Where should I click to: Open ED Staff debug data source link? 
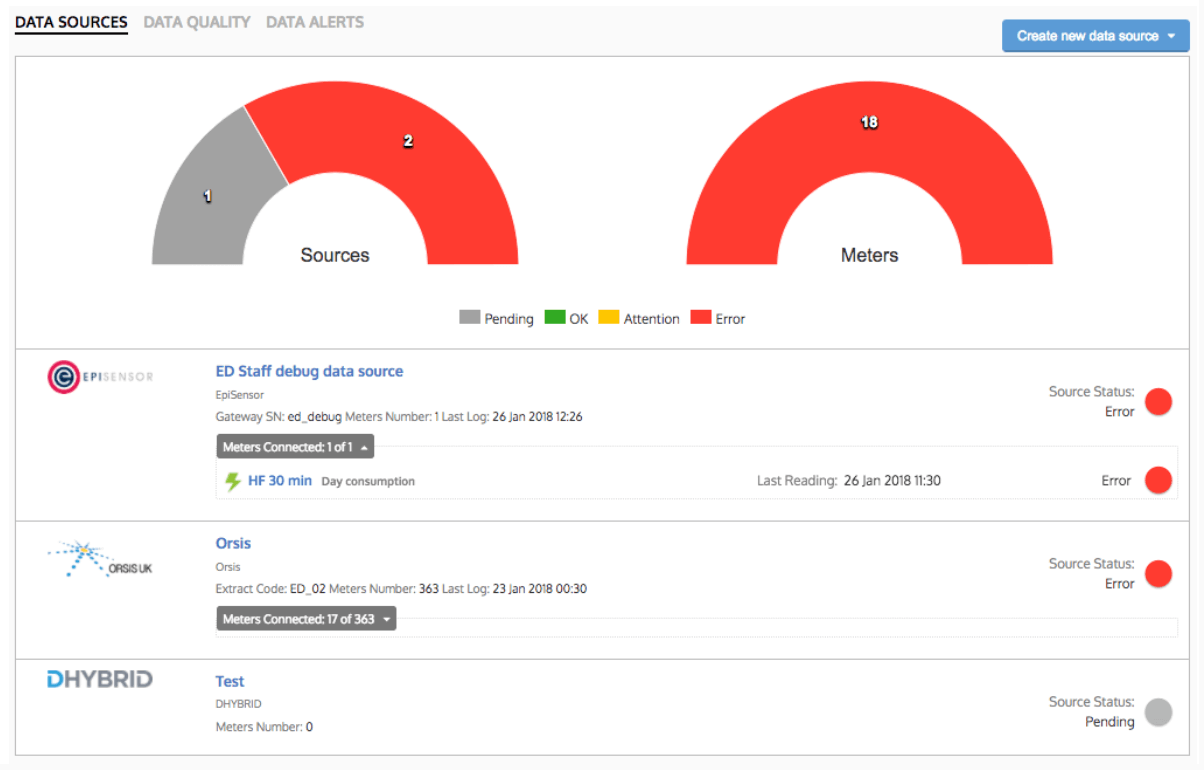tap(309, 371)
